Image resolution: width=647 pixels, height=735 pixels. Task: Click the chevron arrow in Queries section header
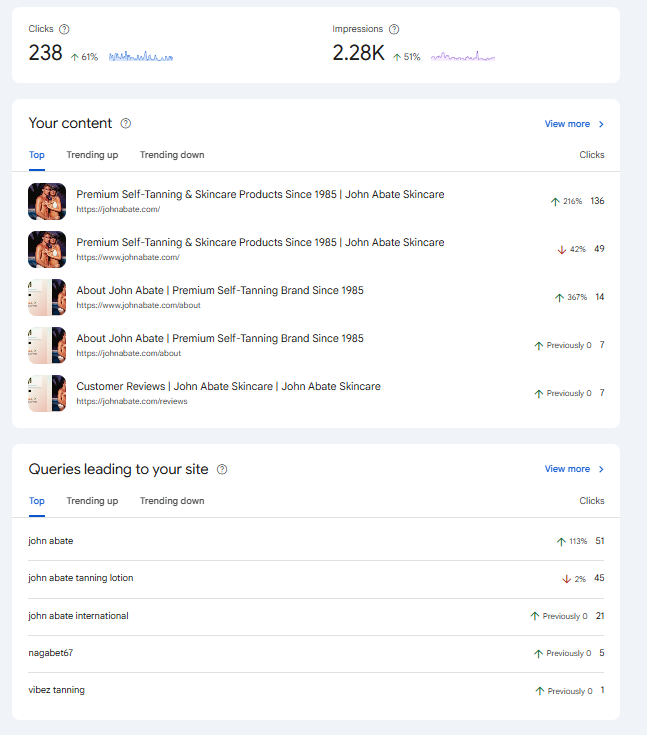point(601,469)
